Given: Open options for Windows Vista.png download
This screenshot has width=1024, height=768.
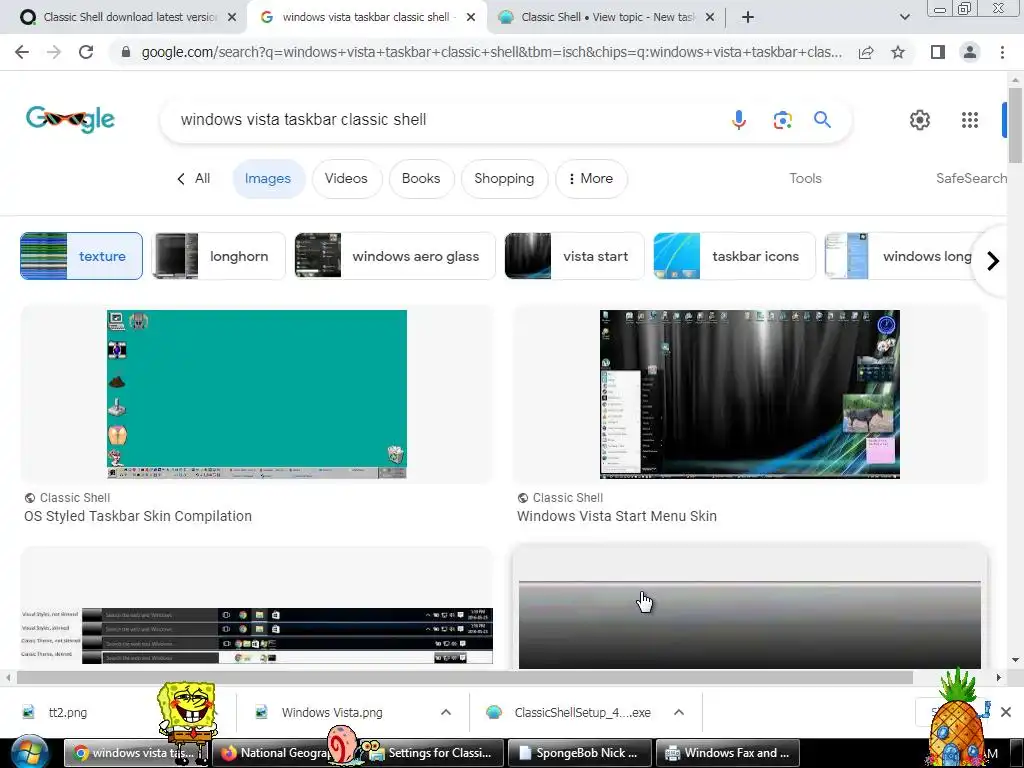Looking at the screenshot, I should click(x=446, y=712).
